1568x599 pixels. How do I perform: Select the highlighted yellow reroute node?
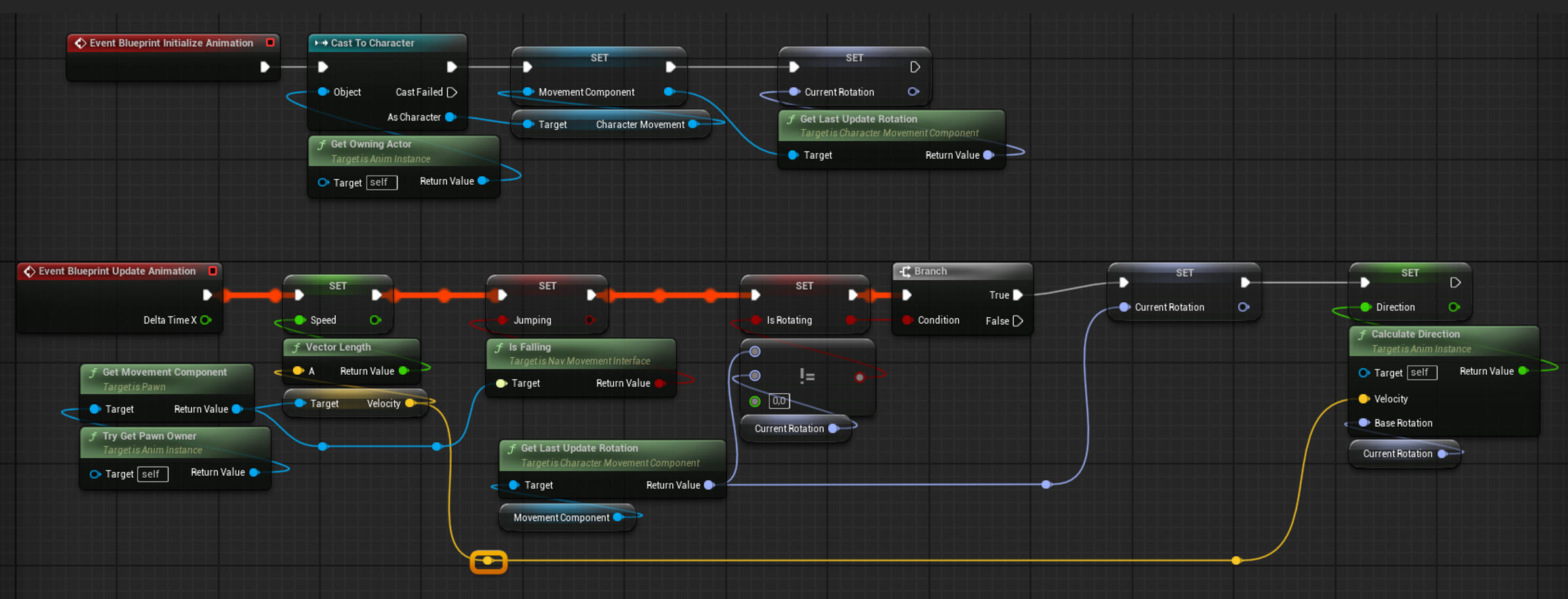coord(489,561)
